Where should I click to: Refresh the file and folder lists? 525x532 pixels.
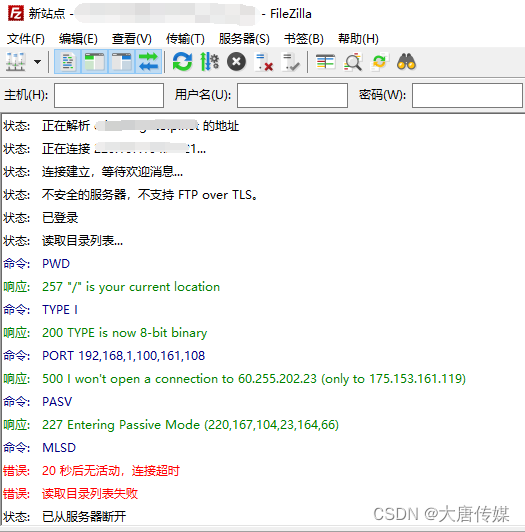(182, 62)
